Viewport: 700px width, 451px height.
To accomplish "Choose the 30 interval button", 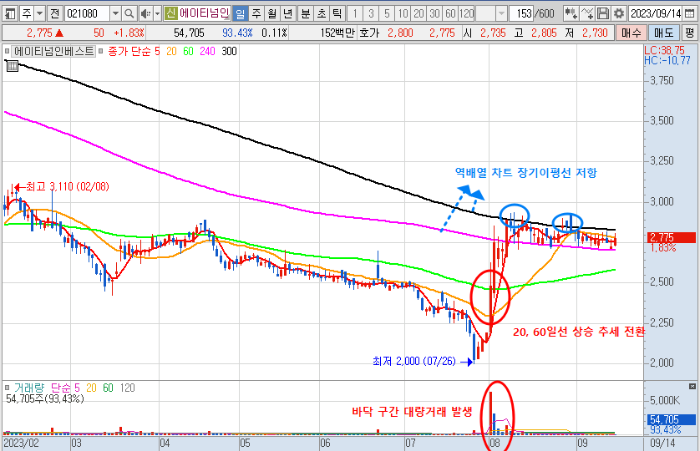I will (x=434, y=14).
